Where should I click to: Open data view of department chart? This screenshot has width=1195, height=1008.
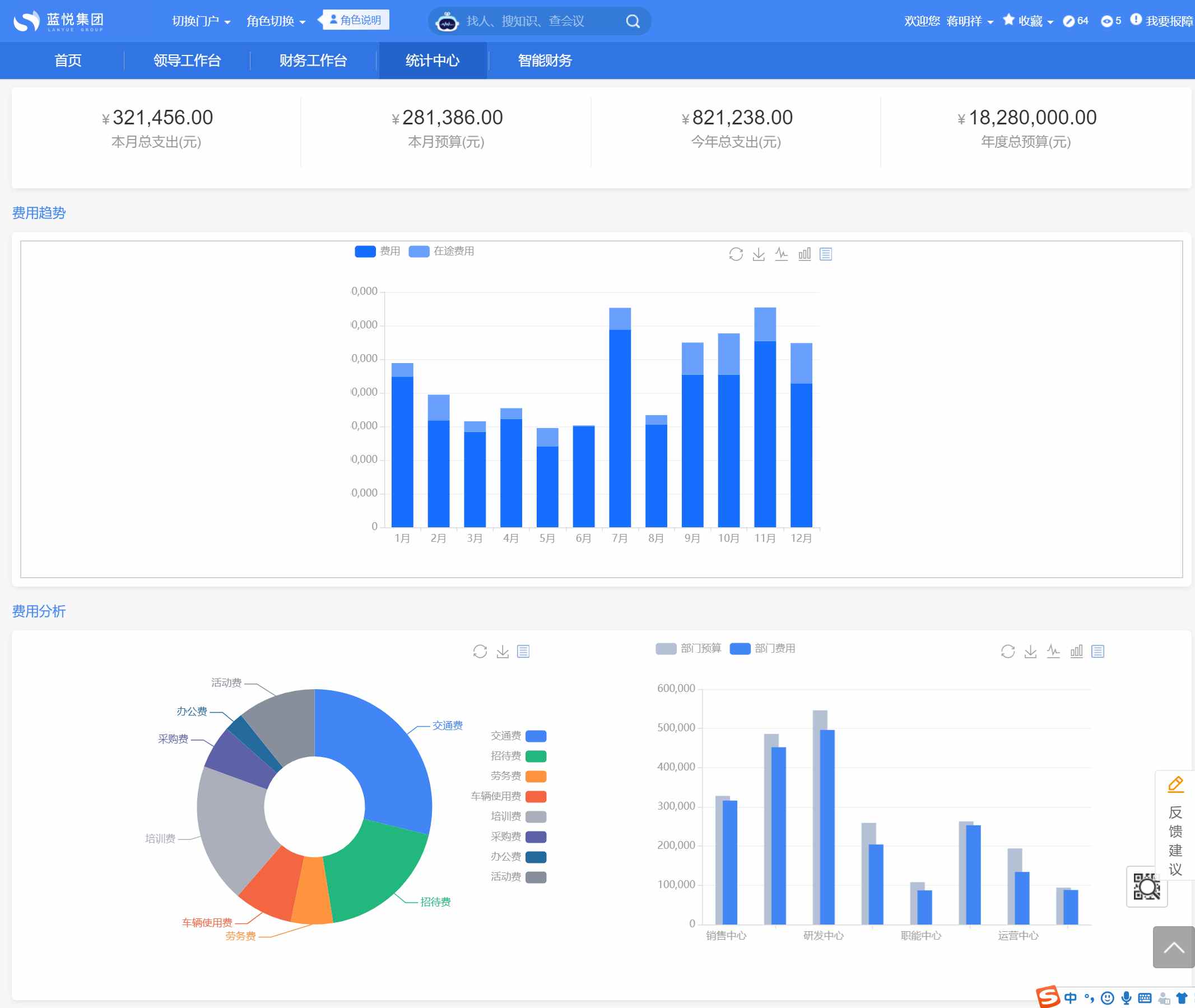(1098, 652)
